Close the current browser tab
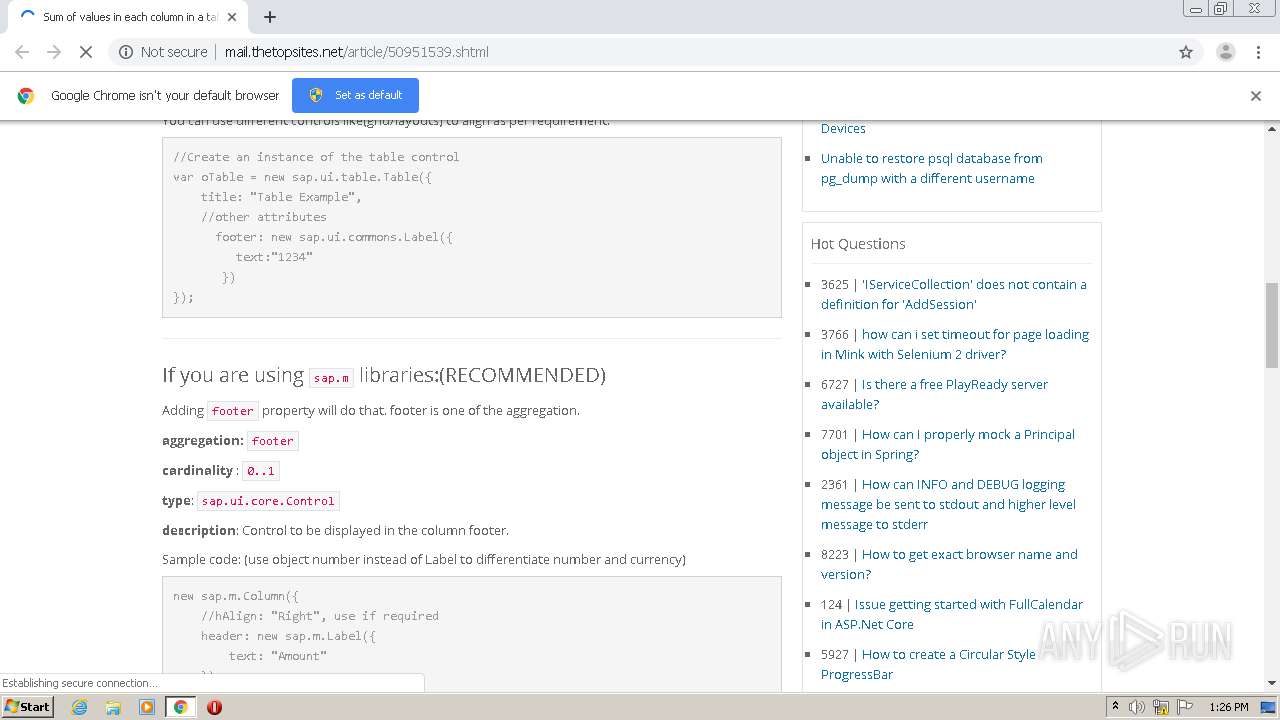The width and height of the screenshot is (1280, 720). (x=232, y=17)
